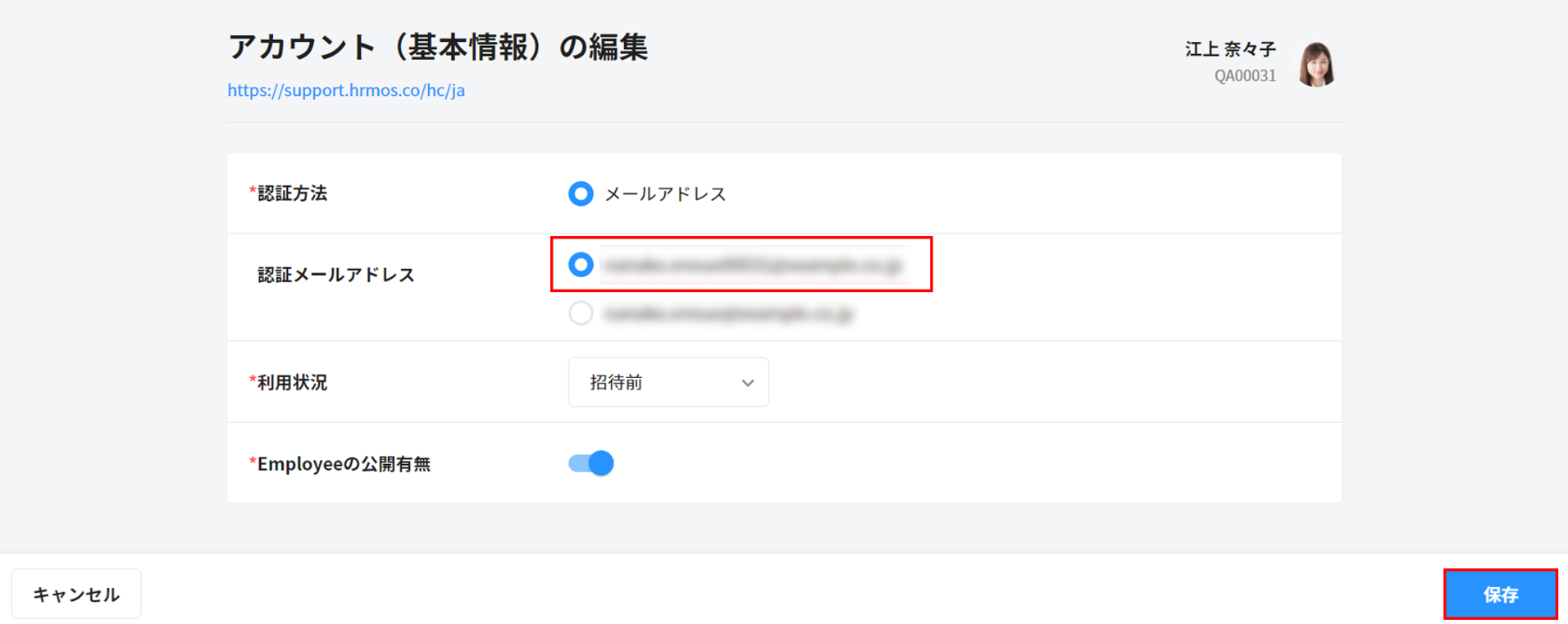Select the unselected second email radio button
This screenshot has height=624, width=1568.
click(581, 313)
